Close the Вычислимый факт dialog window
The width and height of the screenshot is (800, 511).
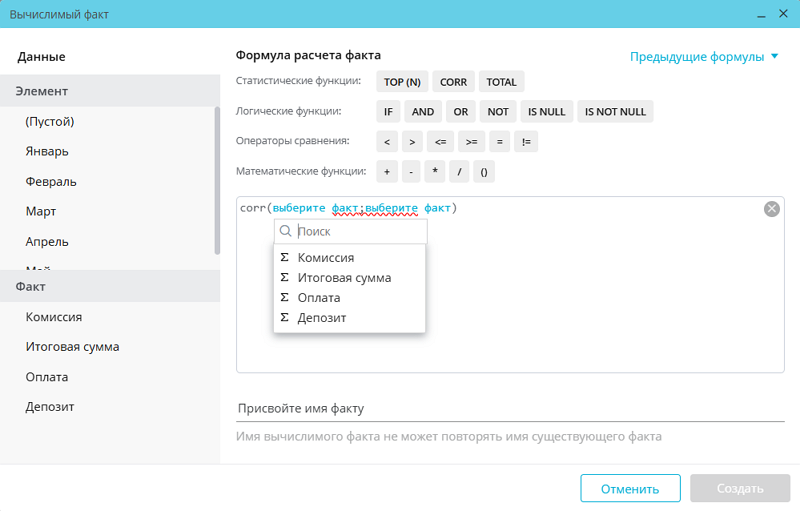point(782,14)
